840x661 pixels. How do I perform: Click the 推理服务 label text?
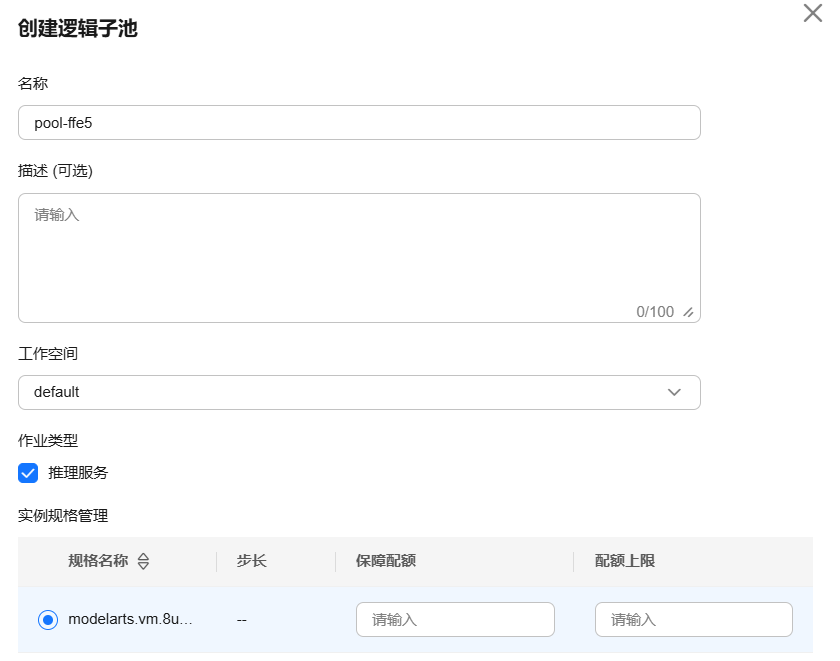[x=78, y=473]
